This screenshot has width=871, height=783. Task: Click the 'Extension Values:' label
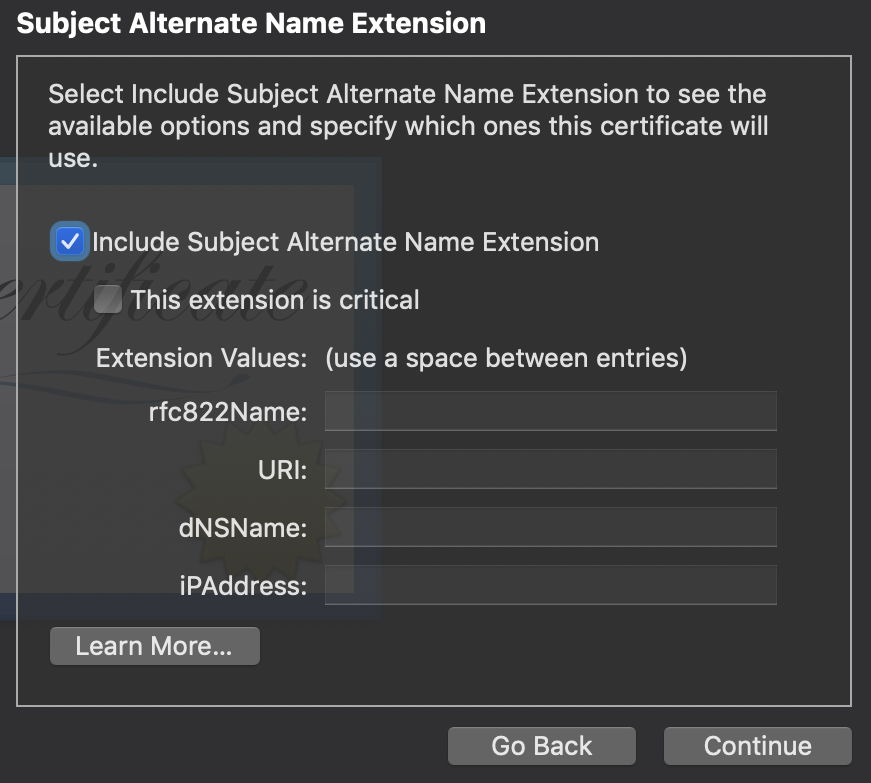click(201, 358)
